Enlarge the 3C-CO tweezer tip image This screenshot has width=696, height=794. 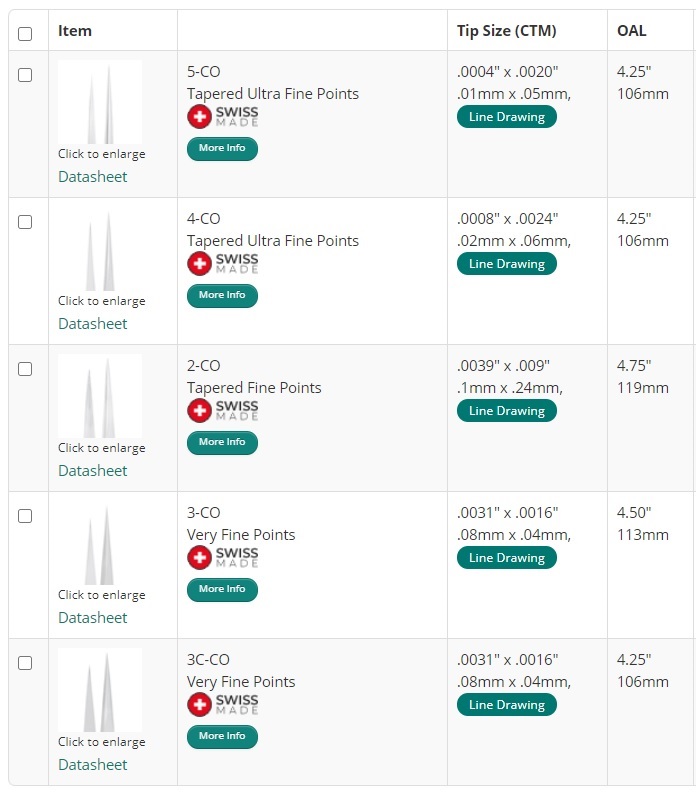100,690
